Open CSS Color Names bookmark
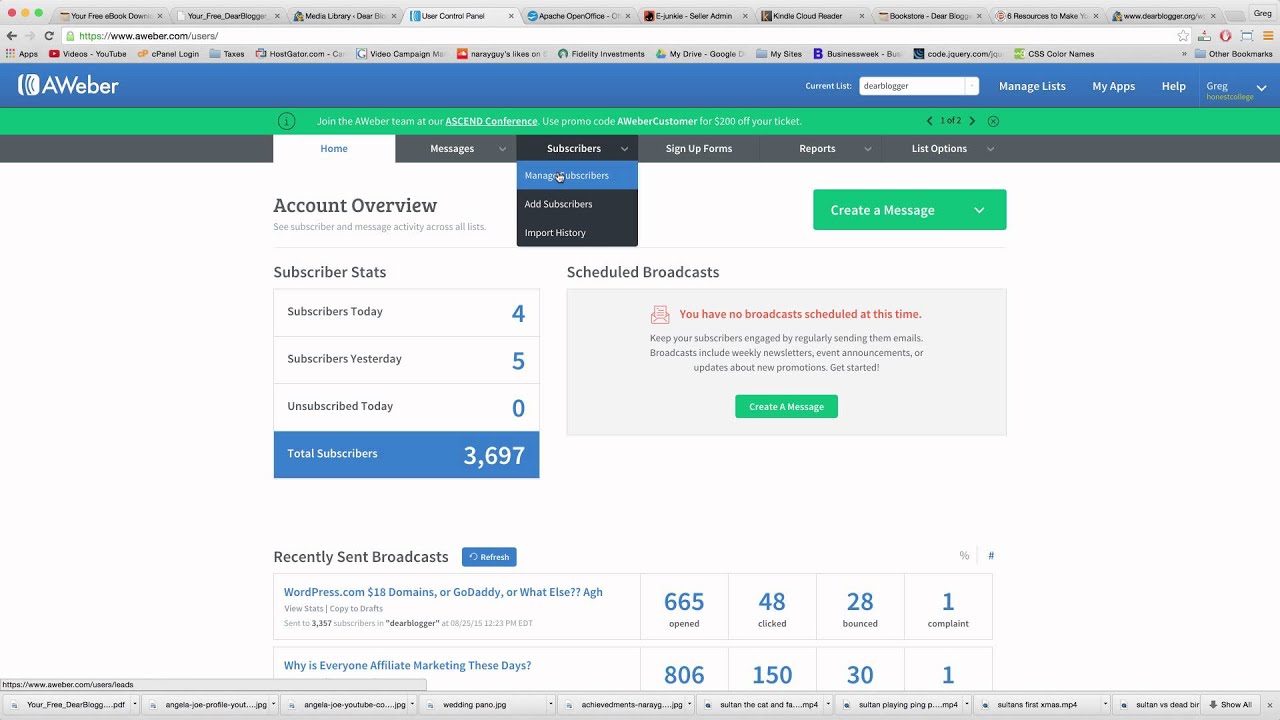Image resolution: width=1280 pixels, height=720 pixels. pos(1054,54)
